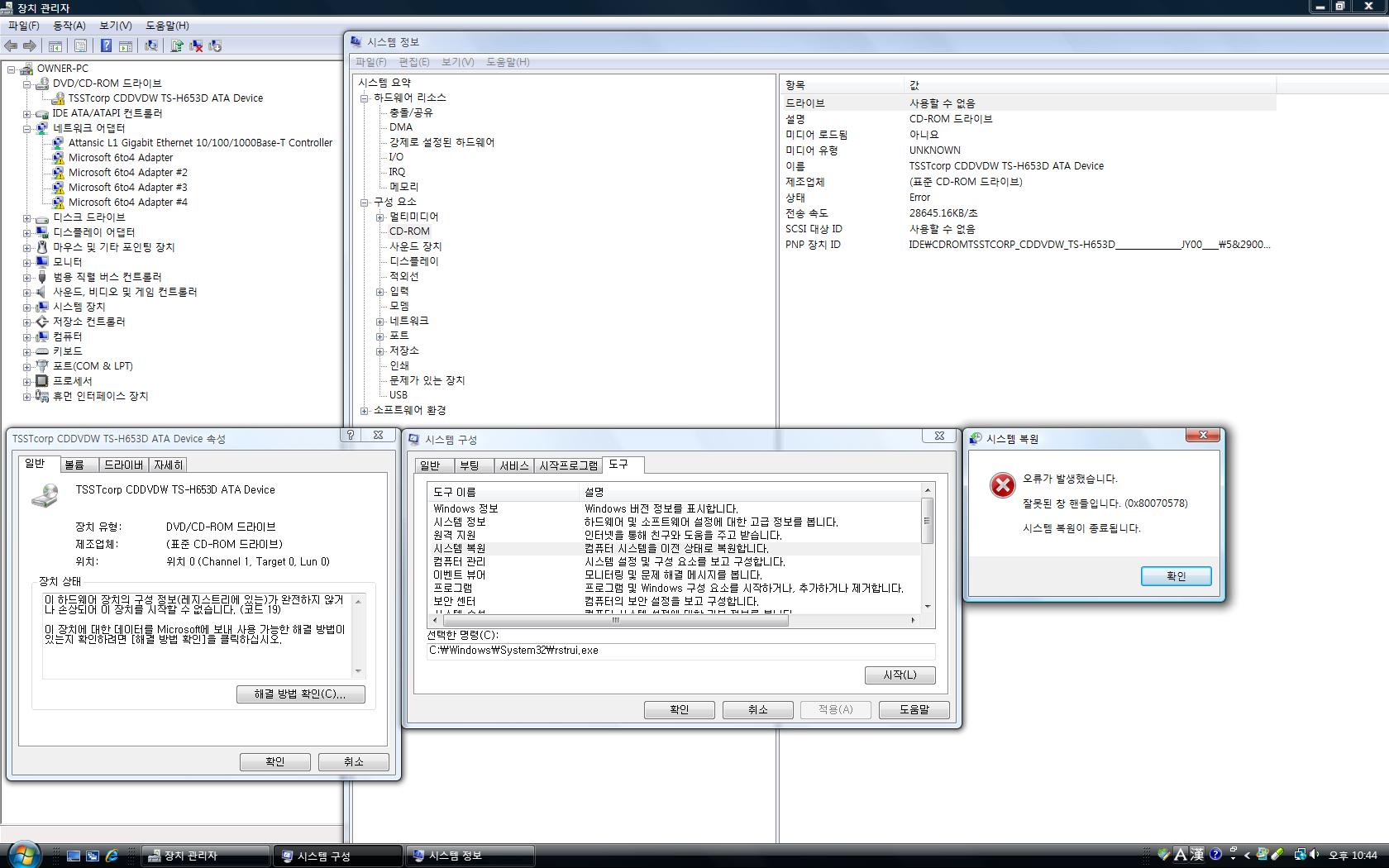The width and height of the screenshot is (1389, 868).
Task: Toggle the Hanja 漢 conversion button
Action: point(1196,855)
